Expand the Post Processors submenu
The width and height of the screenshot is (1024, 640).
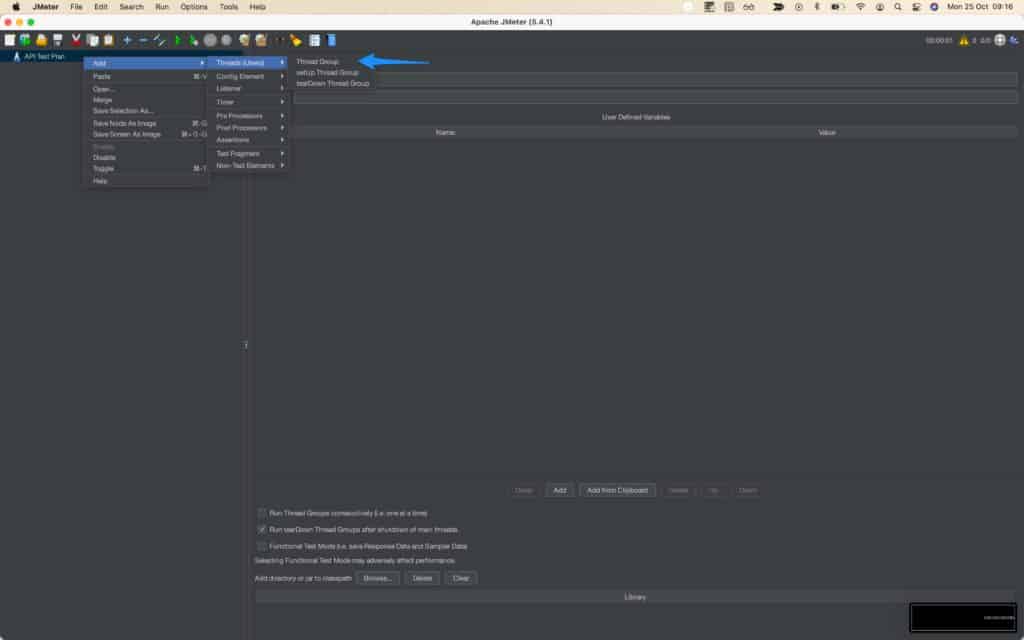(x=249, y=128)
